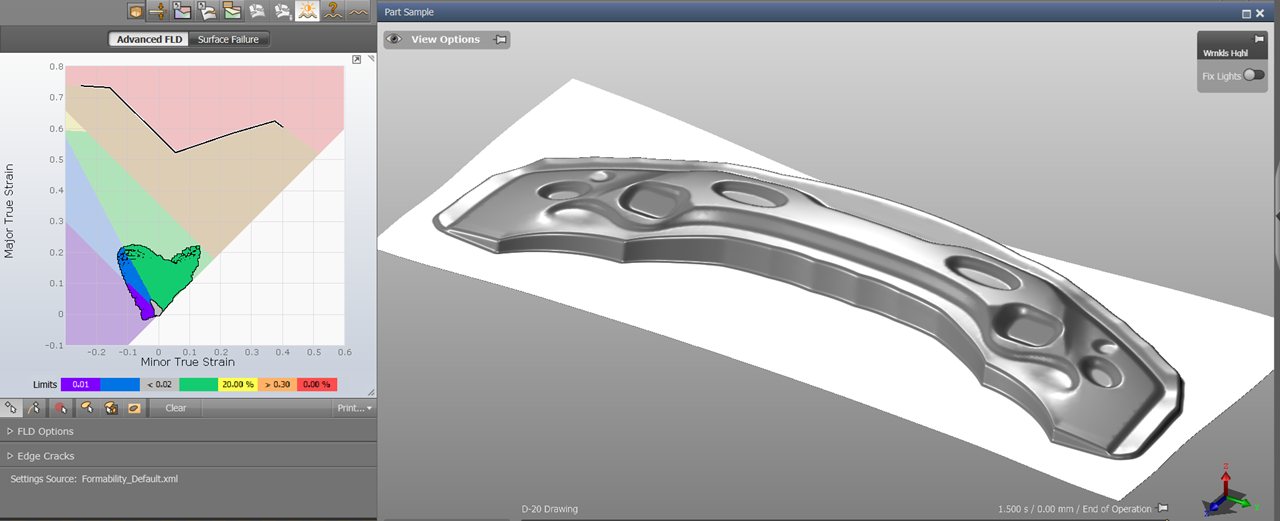Click the Limits label
The image size is (1280, 521).
45,384
